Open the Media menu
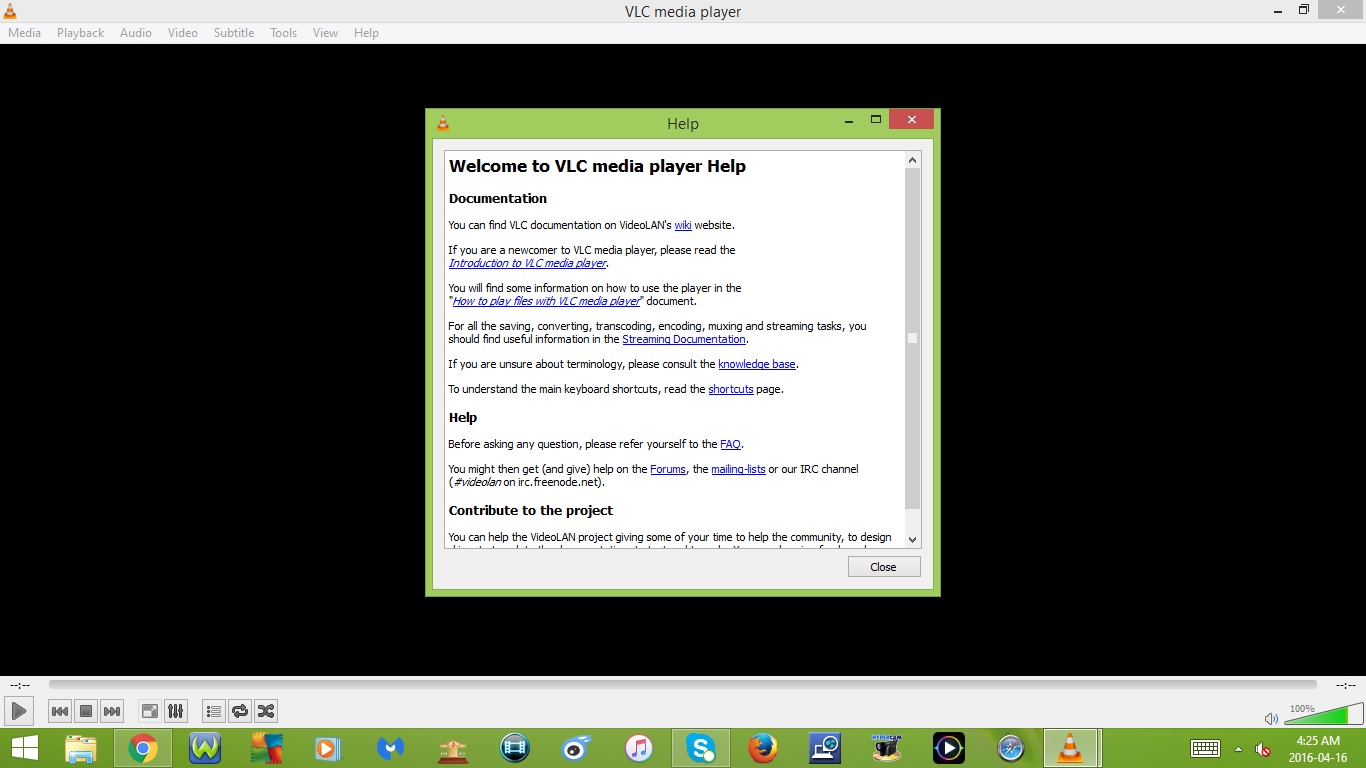The image size is (1366, 768). click(25, 32)
